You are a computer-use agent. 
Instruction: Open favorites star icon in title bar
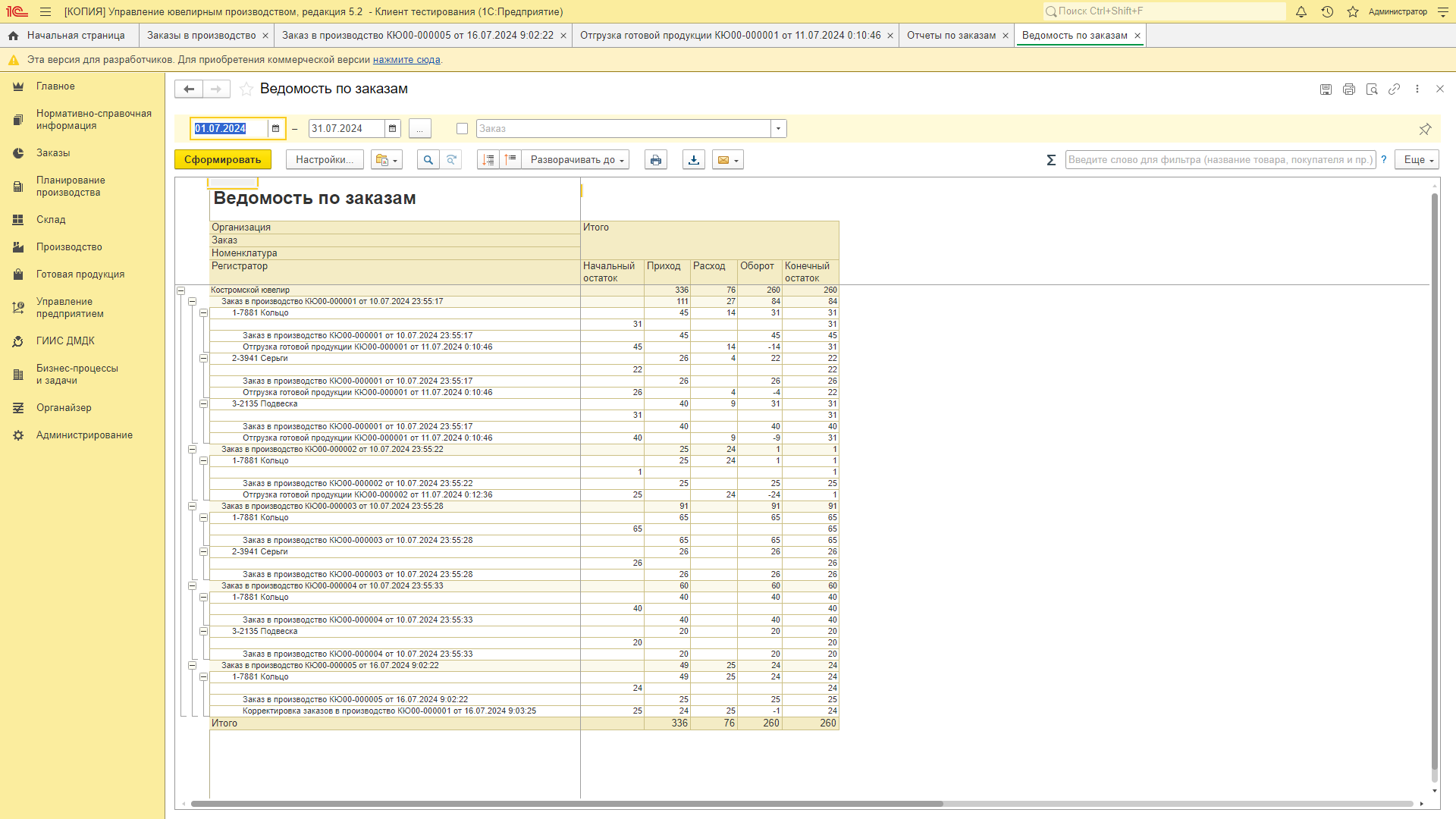[x=1353, y=11]
